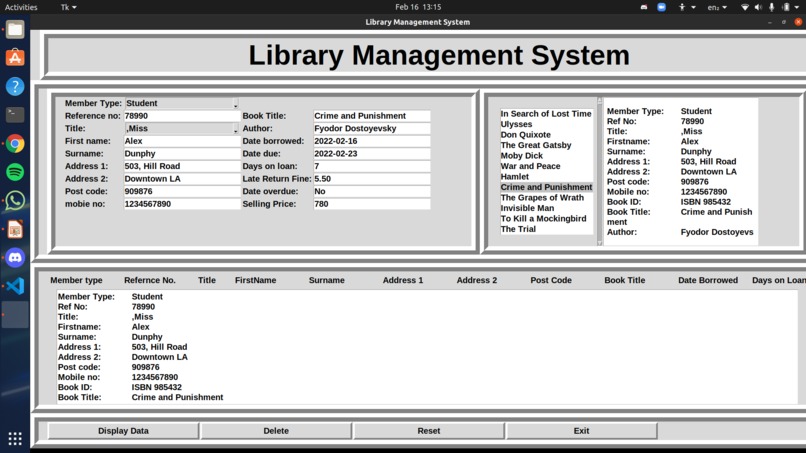Select 'Moby Dick' in the book list
806x453 pixels.
pyautogui.click(x=521, y=156)
